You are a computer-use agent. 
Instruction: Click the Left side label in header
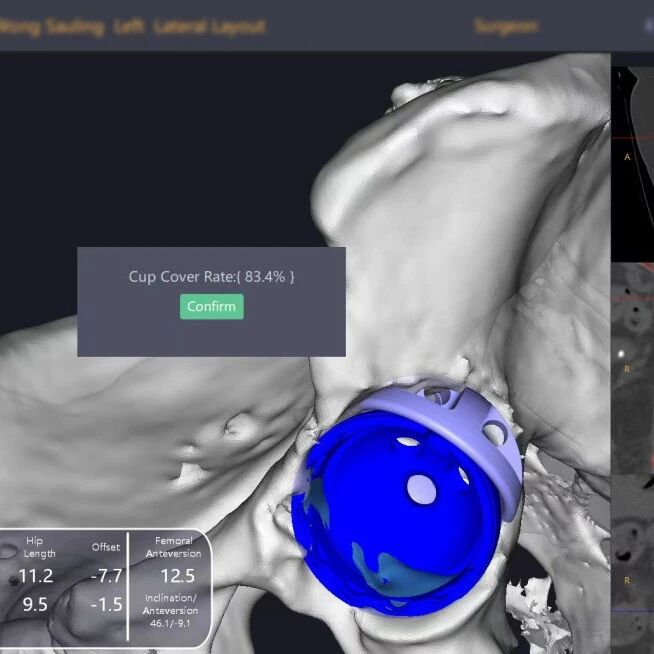[x=129, y=27]
